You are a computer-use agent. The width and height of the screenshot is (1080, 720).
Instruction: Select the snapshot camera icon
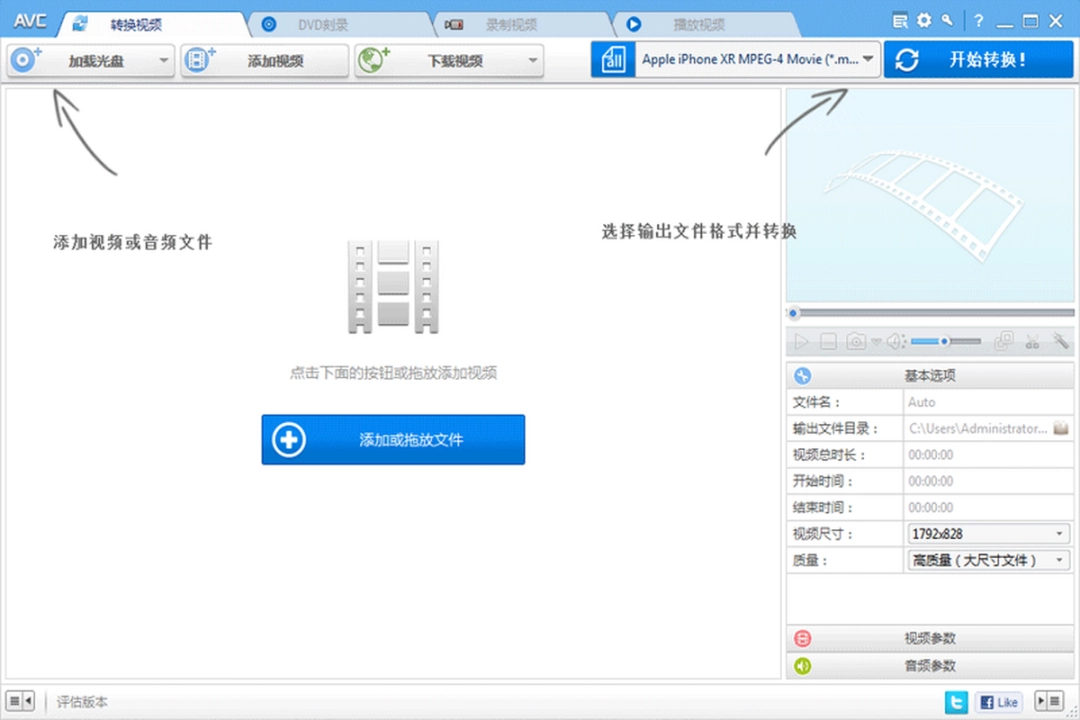pos(856,341)
